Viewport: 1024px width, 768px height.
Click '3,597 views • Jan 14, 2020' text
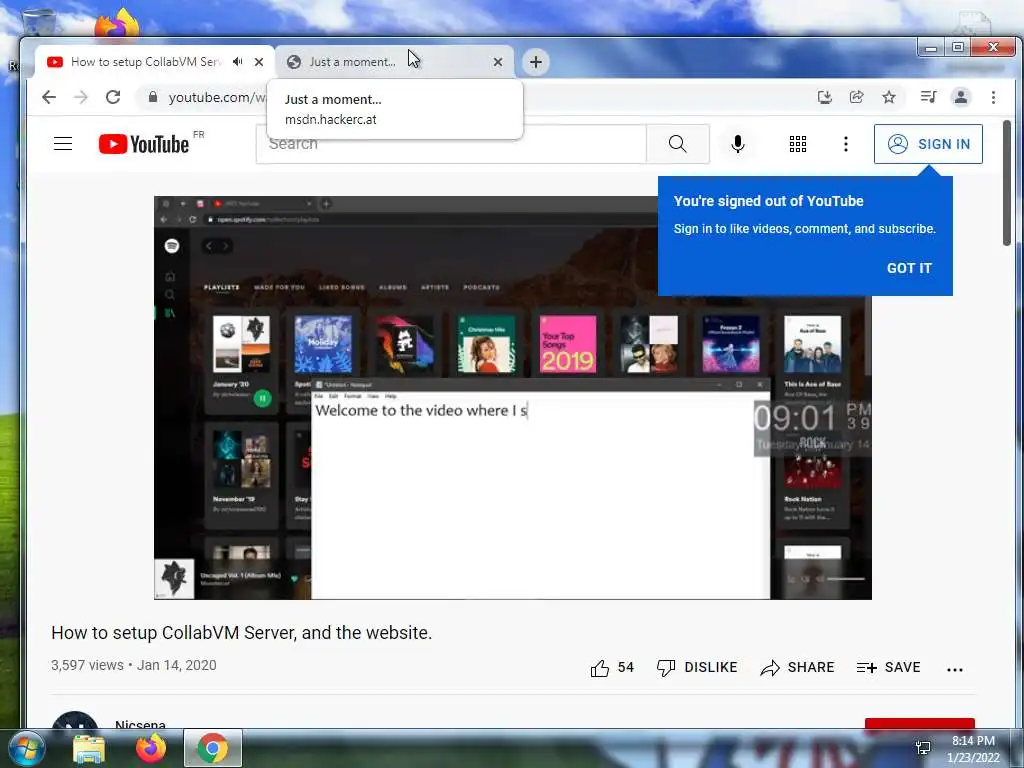click(x=134, y=665)
